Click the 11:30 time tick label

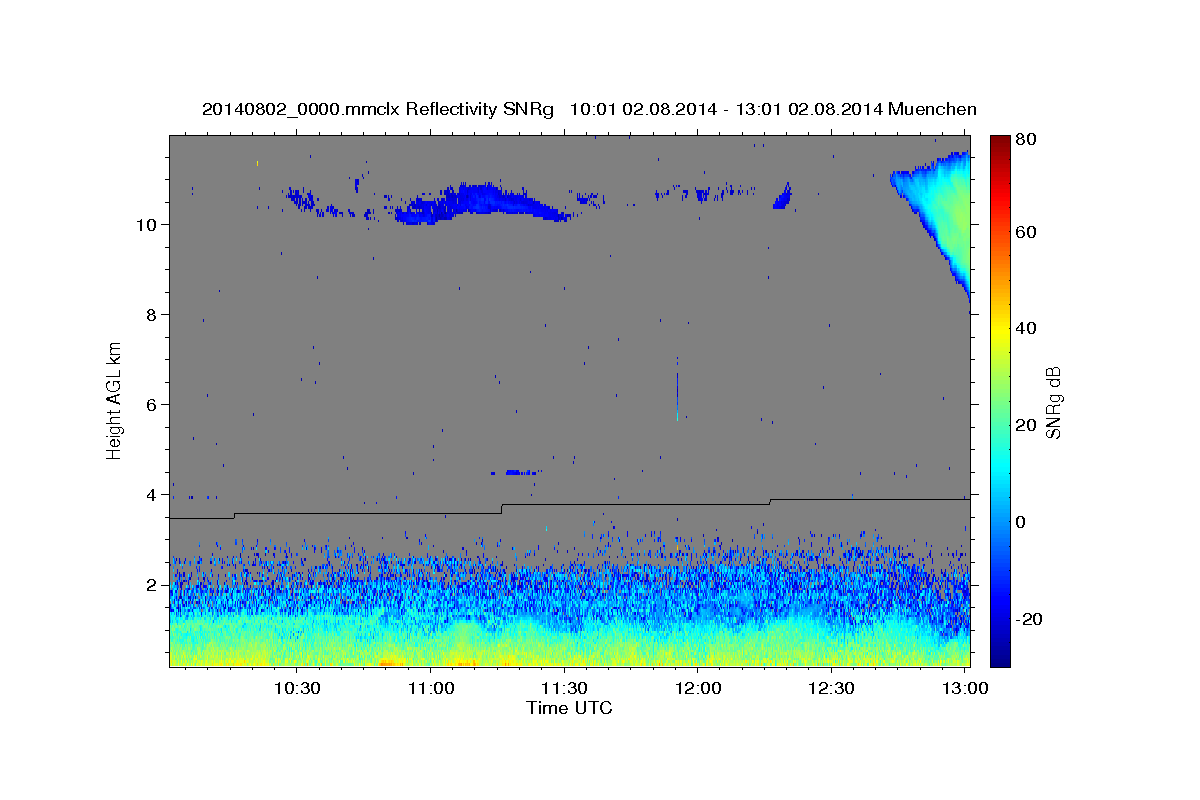[564, 688]
